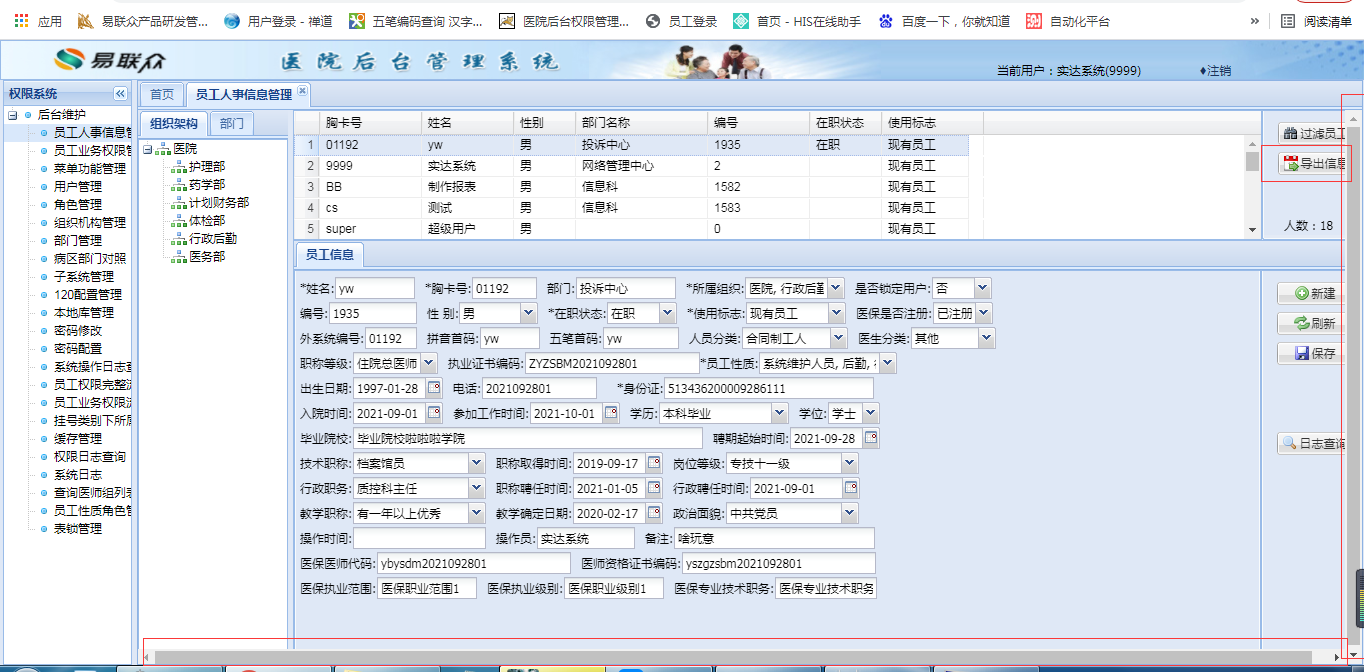The height and width of the screenshot is (672, 1364).
Task: Collapse the 医院 organization tree node
Action: pyautogui.click(x=148, y=149)
